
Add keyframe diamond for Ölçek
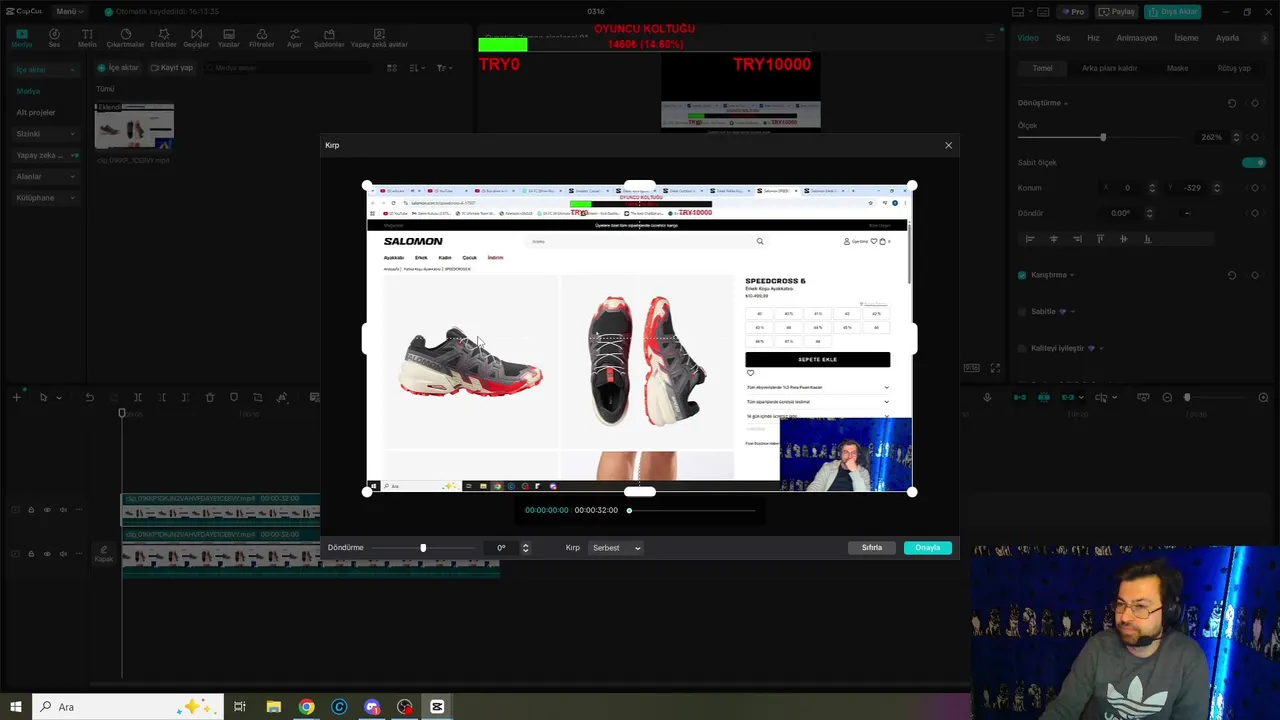tap(1255, 137)
